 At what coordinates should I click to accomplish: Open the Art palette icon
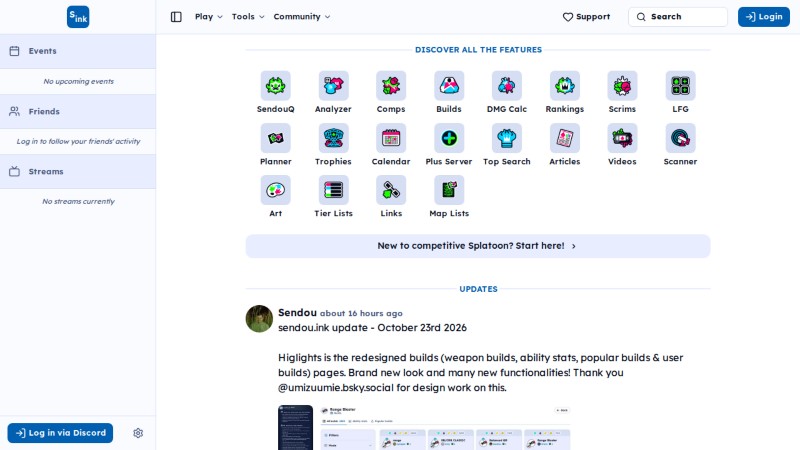point(276,190)
